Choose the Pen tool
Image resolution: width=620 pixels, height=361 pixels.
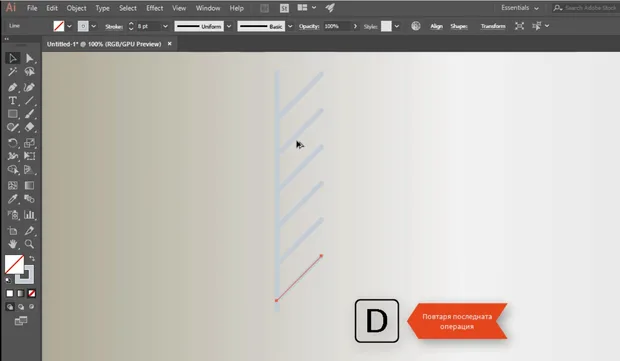point(13,87)
